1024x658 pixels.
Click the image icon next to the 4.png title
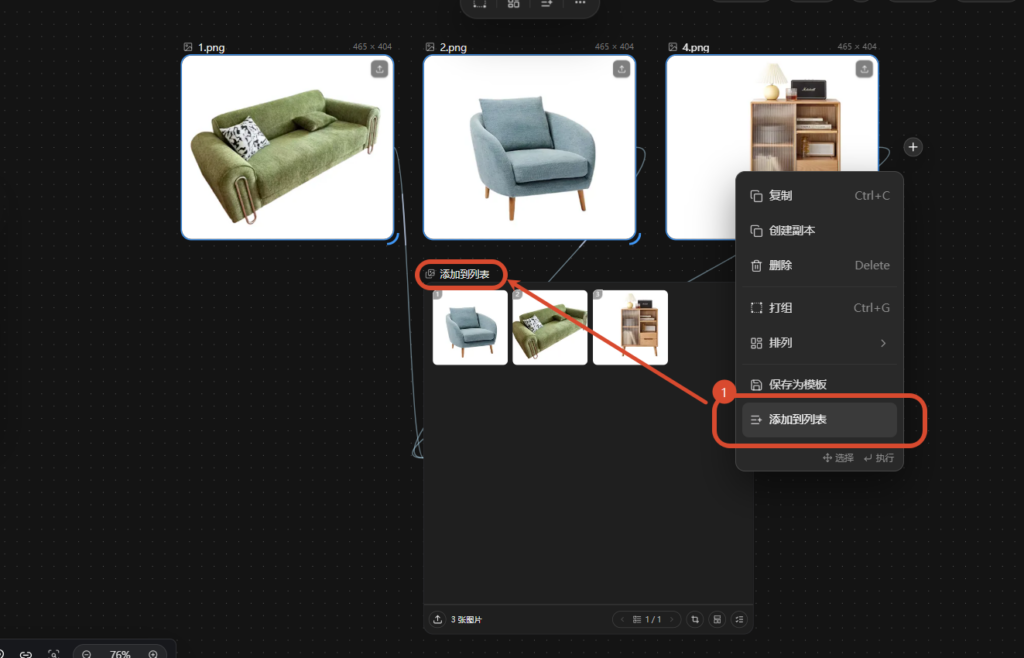(673, 47)
